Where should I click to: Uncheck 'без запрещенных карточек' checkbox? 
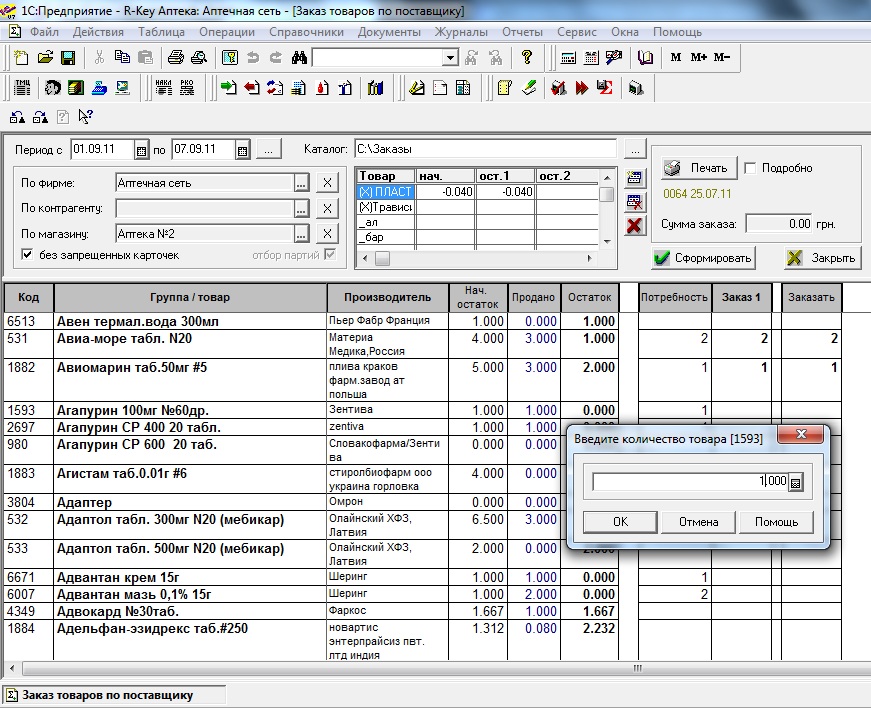click(27, 256)
